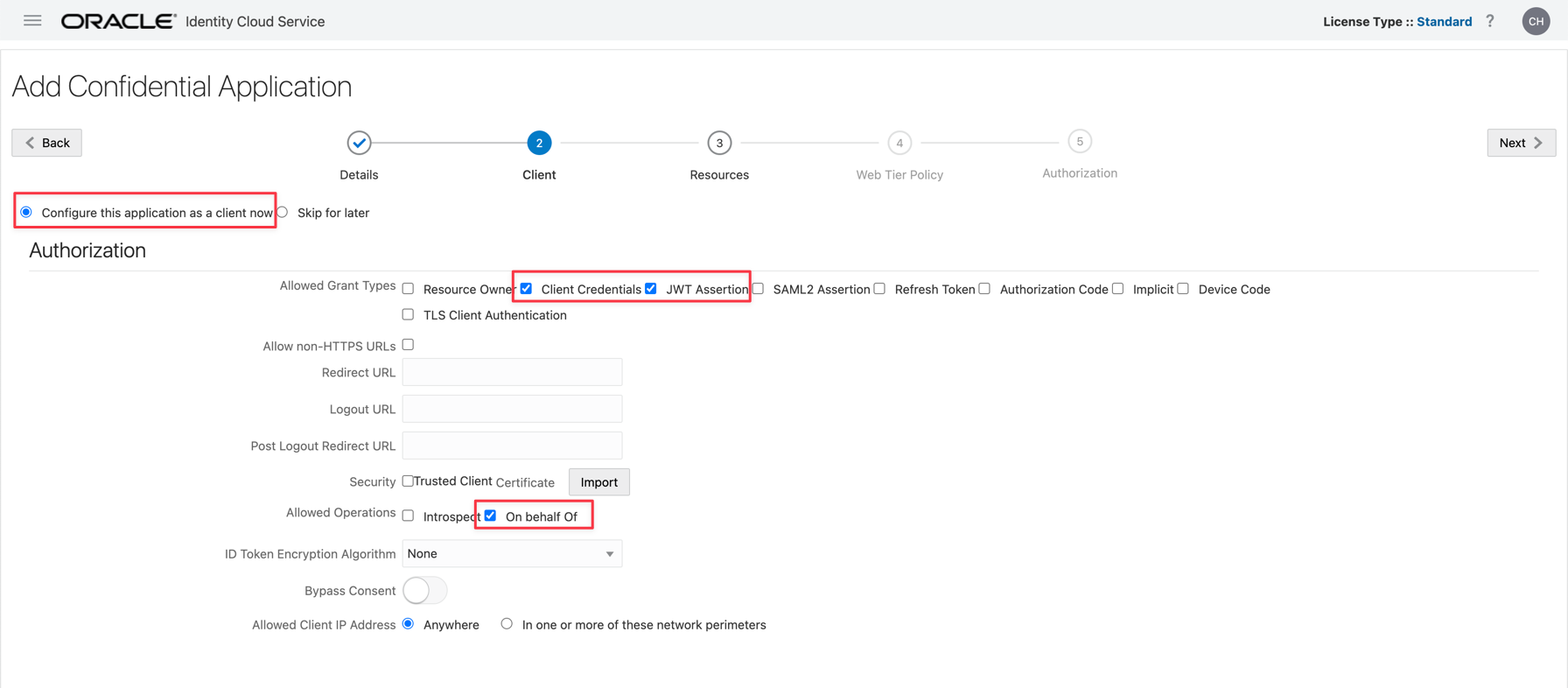The height and width of the screenshot is (688, 1568).
Task: Select step 5 Authorization circle
Action: (1080, 142)
